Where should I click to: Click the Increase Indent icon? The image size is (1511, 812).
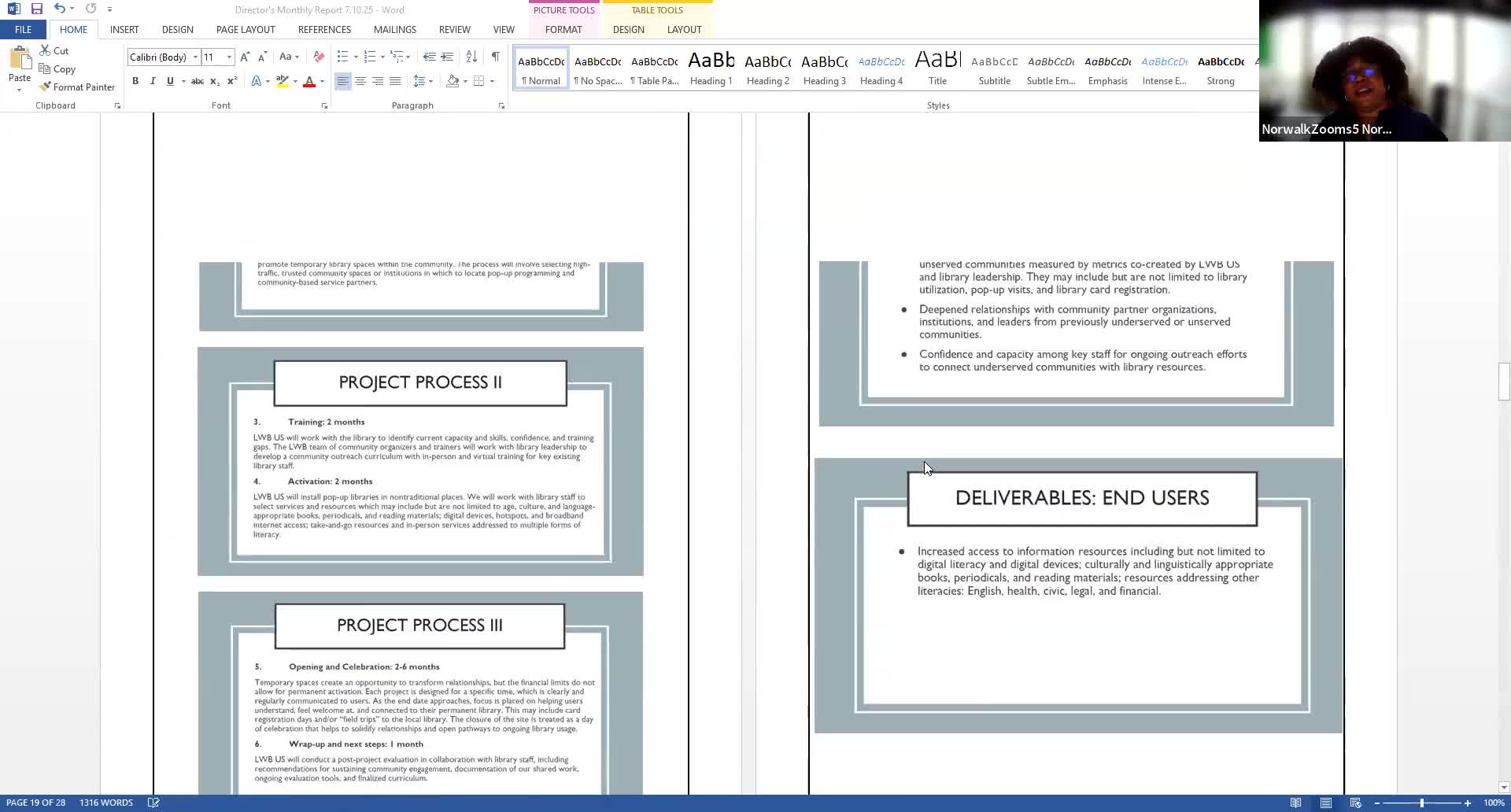(447, 57)
